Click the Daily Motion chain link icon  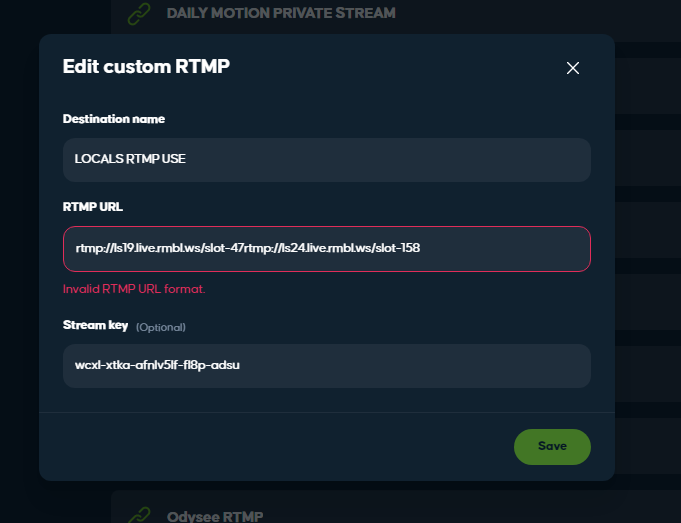(139, 13)
